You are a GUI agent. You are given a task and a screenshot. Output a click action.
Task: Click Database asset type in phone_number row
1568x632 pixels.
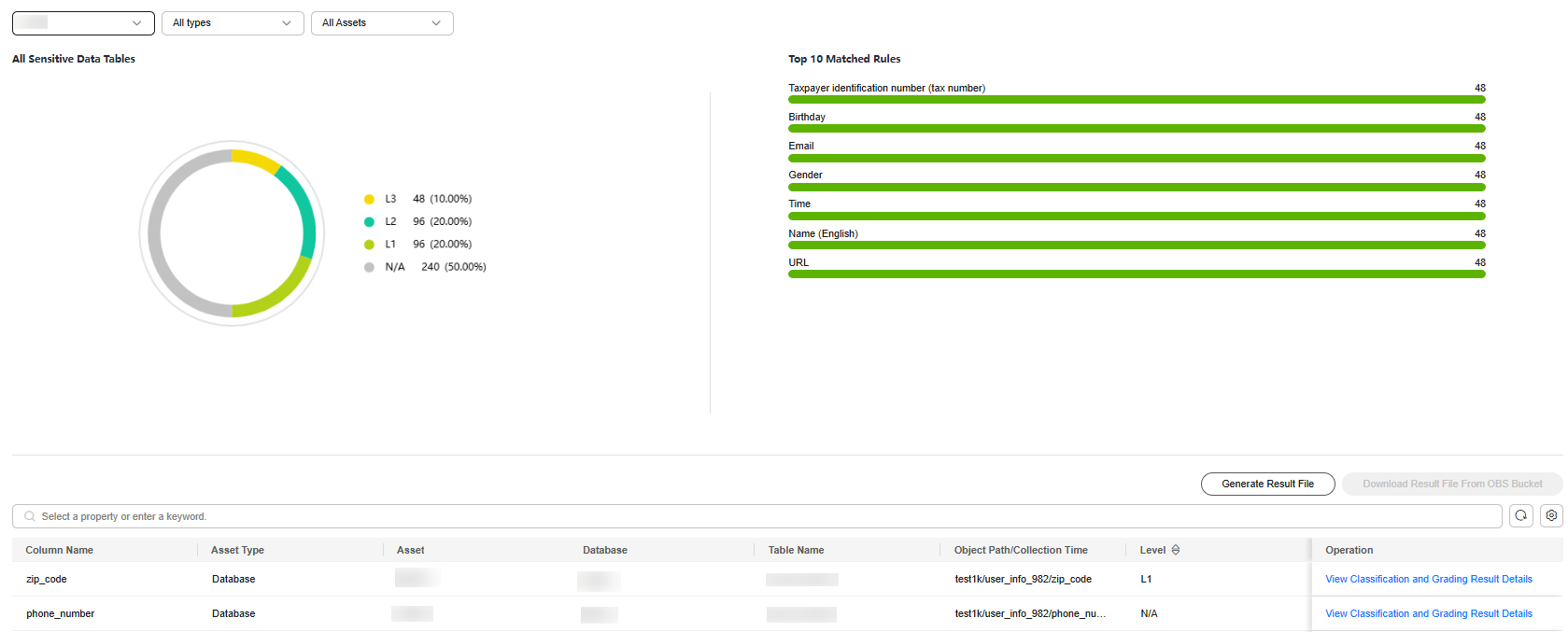[x=233, y=613]
